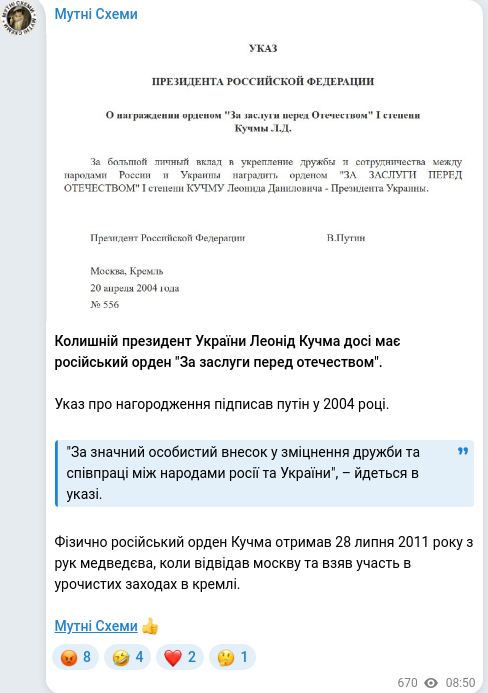Click the 670 view count
This screenshot has height=693, width=488.
(407, 683)
